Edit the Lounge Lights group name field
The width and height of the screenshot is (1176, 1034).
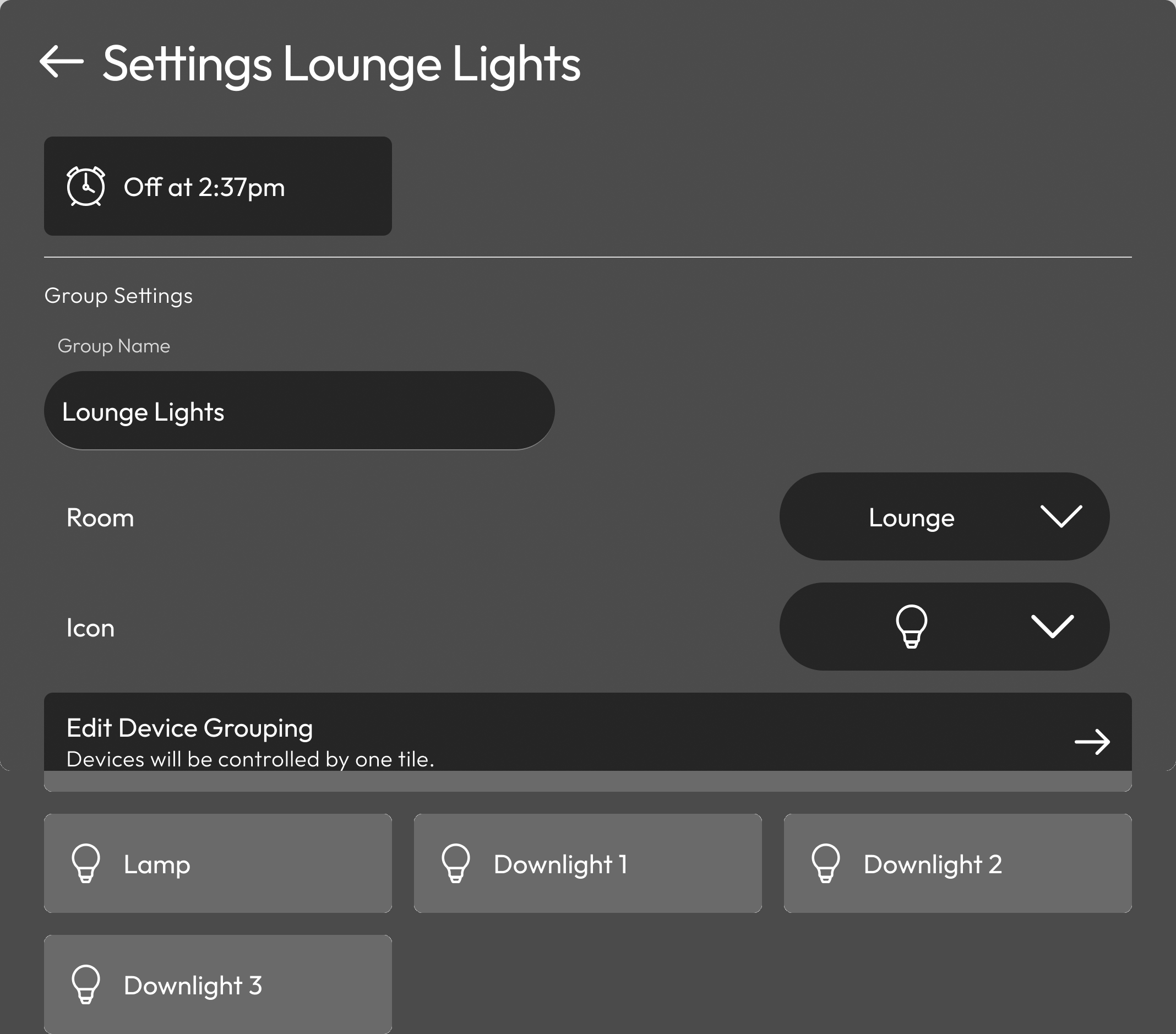pos(299,410)
